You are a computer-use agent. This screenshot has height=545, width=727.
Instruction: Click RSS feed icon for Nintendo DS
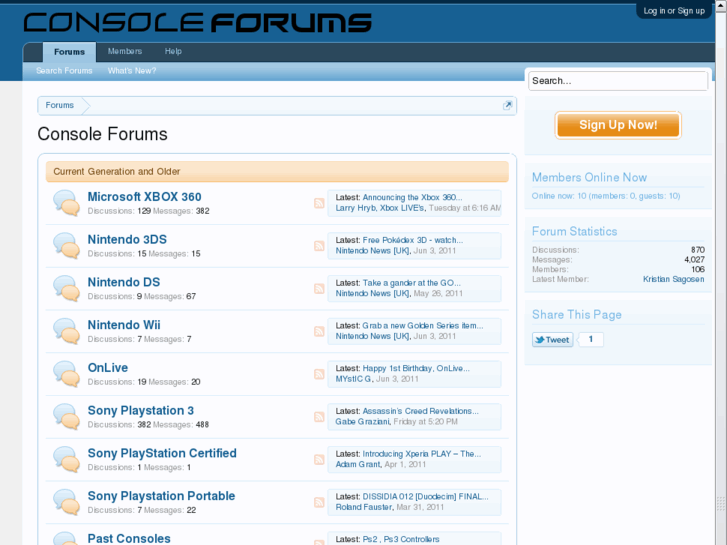(x=319, y=289)
